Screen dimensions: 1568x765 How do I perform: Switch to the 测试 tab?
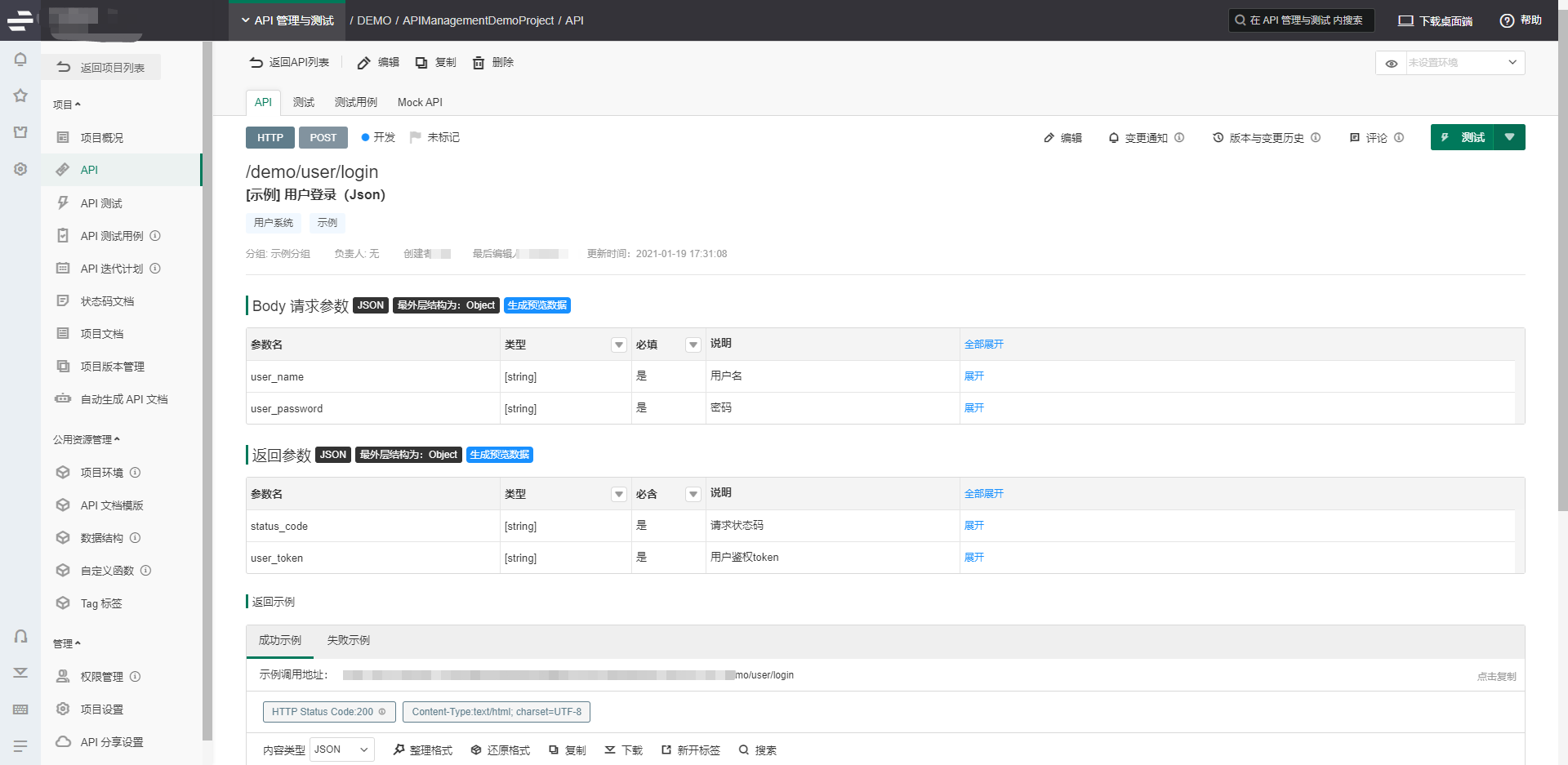coord(304,102)
